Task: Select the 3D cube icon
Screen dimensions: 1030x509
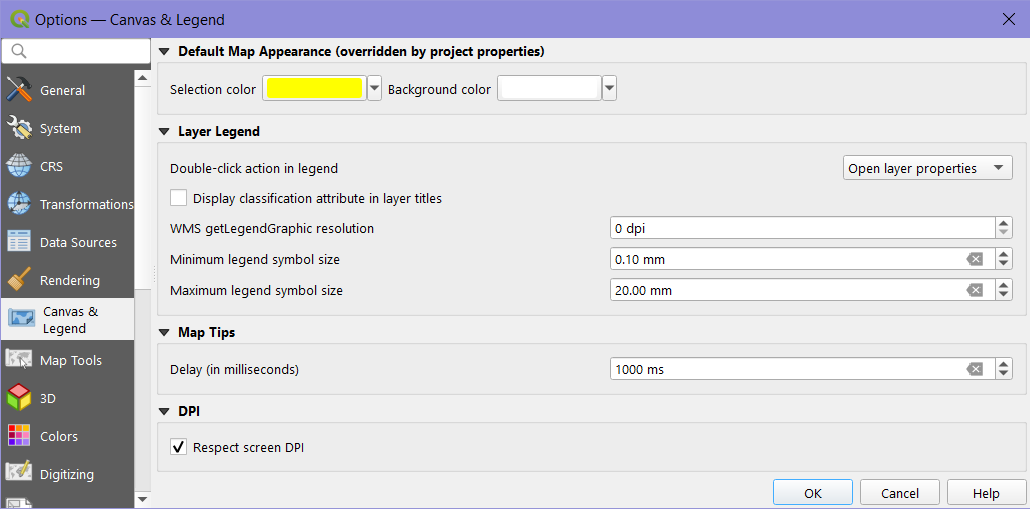Action: pos(19,398)
